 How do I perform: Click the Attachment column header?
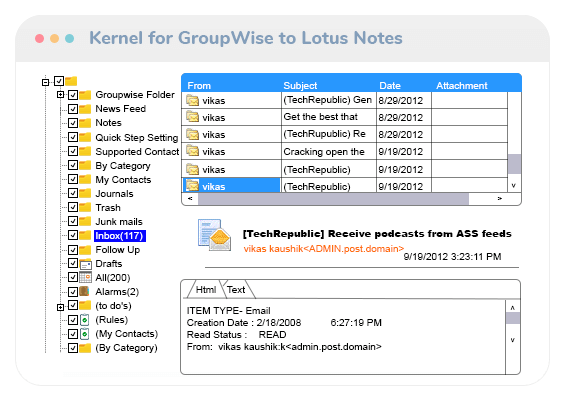tap(462, 86)
